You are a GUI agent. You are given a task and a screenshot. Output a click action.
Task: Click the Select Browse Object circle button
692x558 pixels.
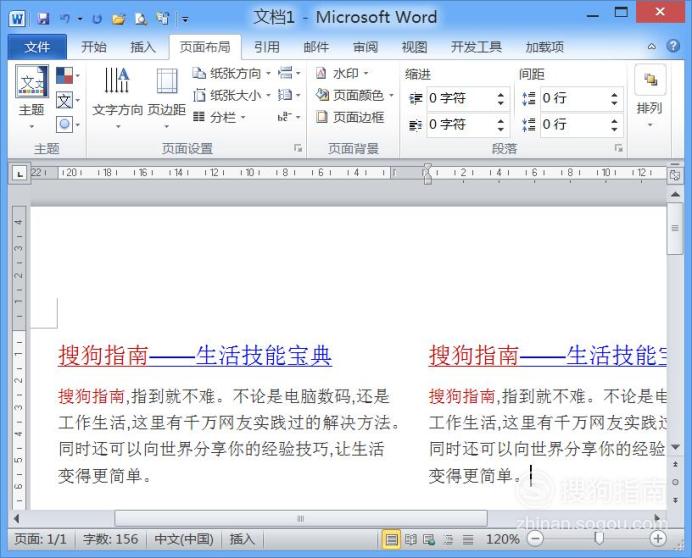[675, 482]
